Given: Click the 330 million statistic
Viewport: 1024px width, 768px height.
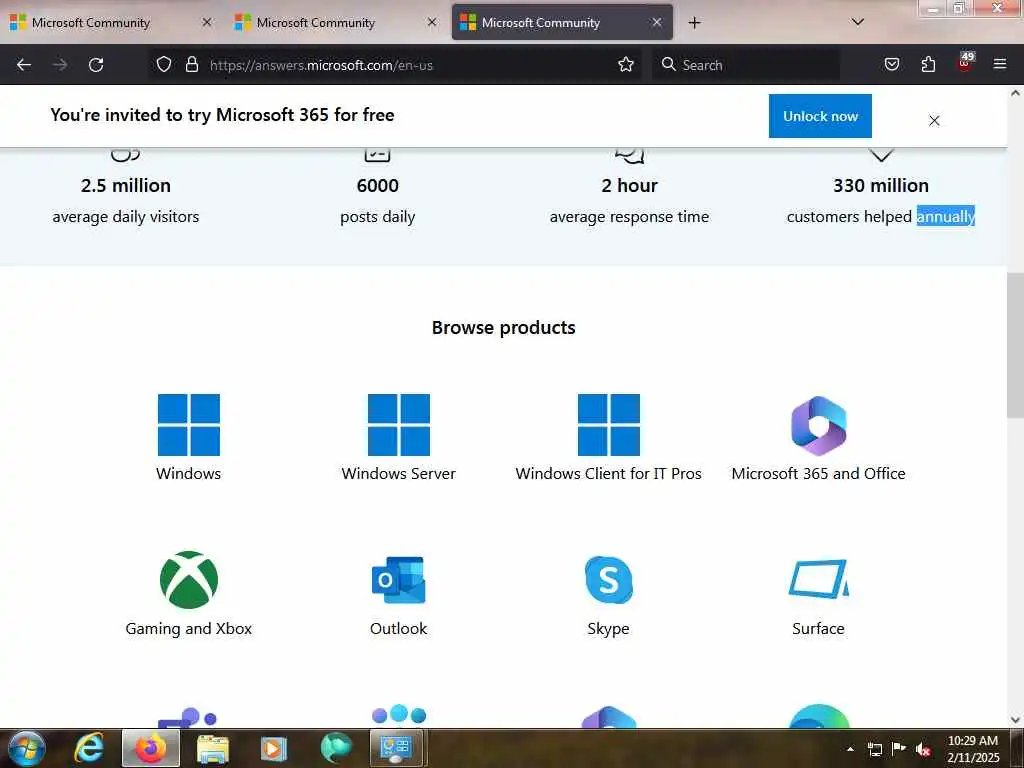Looking at the screenshot, I should [x=881, y=185].
